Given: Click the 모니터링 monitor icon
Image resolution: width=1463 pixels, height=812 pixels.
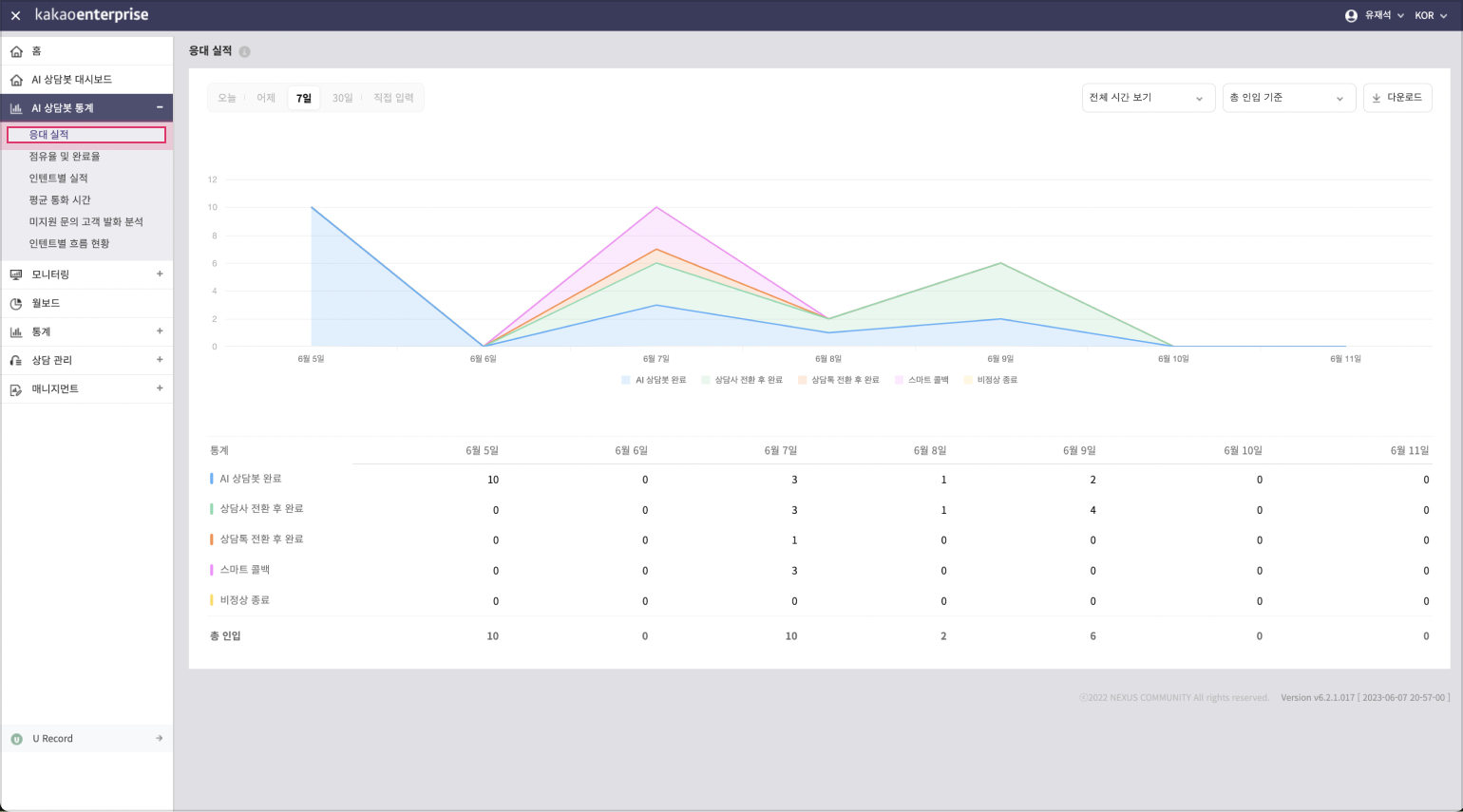Looking at the screenshot, I should [x=16, y=274].
